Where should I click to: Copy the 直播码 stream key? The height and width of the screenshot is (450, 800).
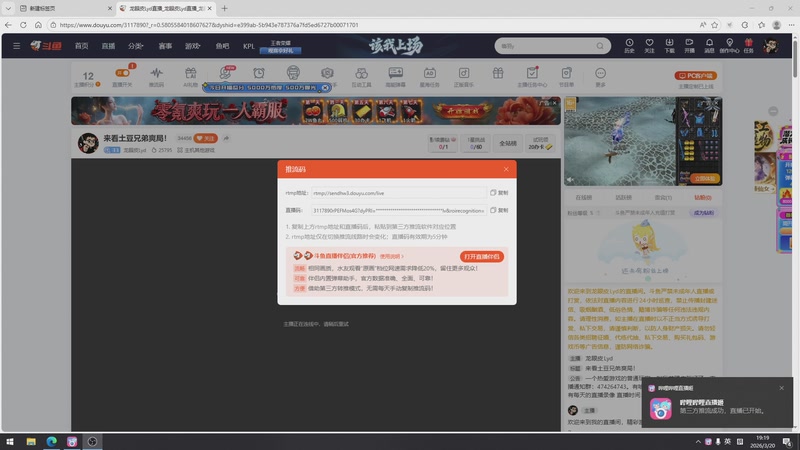[x=499, y=210]
